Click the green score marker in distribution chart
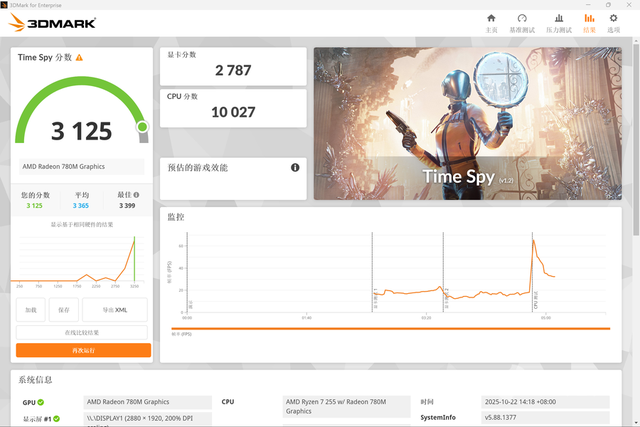 click(134, 258)
